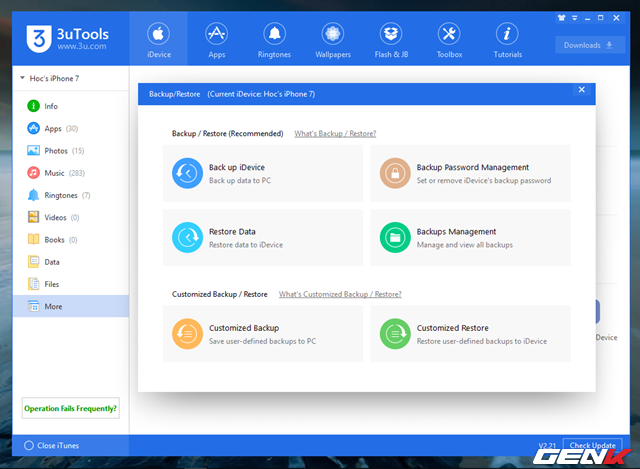Click the Photos picture icon in sidebar
Viewport: 640px width, 469px height.
tap(33, 151)
